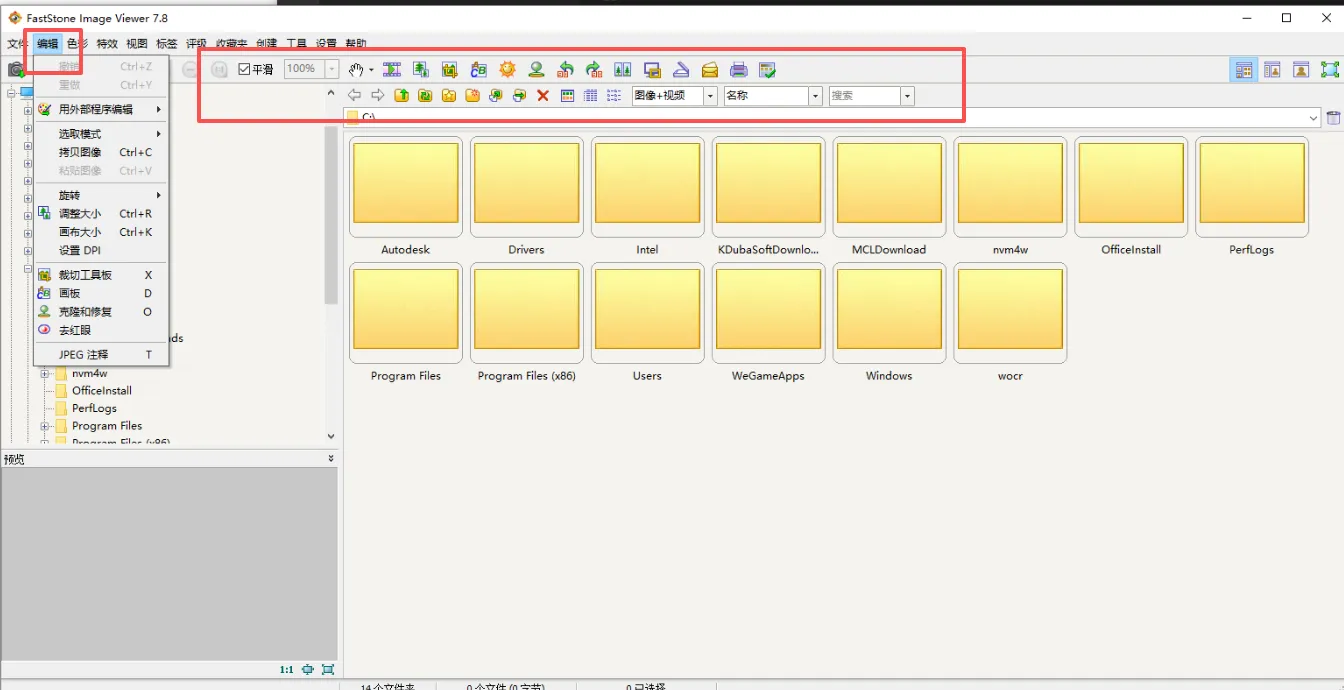Image resolution: width=1344 pixels, height=690 pixels.
Task: Open the 100% zoom dropdown
Action: (x=332, y=69)
